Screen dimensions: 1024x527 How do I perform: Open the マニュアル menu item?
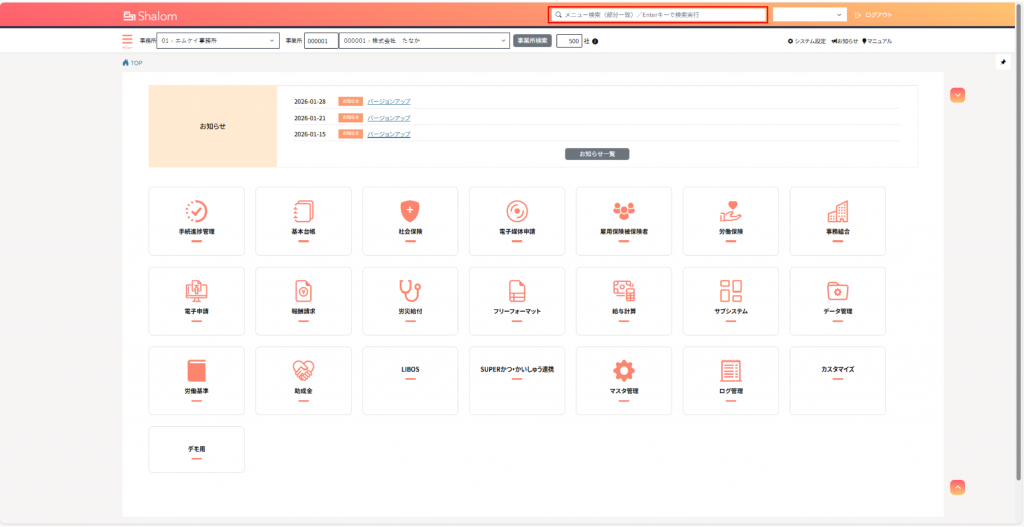[x=877, y=41]
